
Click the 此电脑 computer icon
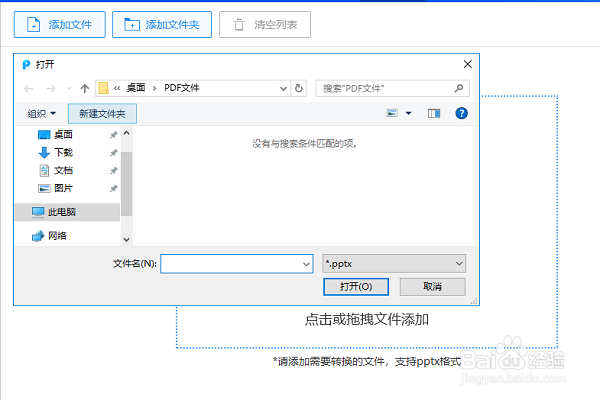tap(38, 212)
